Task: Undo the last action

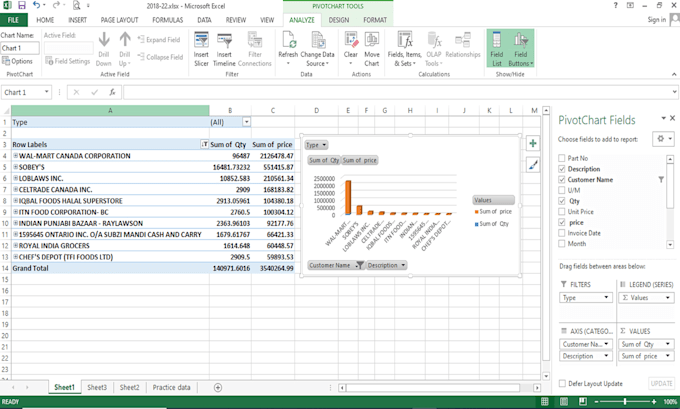Action: (x=36, y=6)
